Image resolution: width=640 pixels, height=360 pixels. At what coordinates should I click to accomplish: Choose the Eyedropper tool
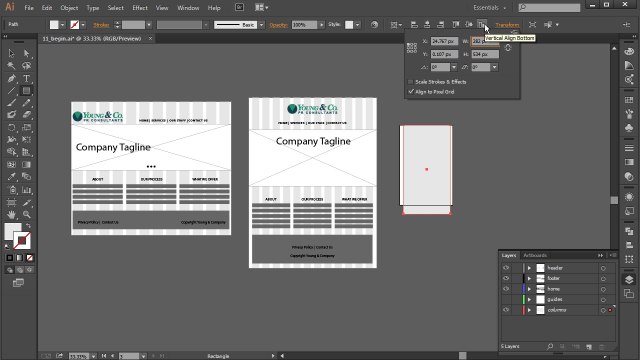[11, 177]
